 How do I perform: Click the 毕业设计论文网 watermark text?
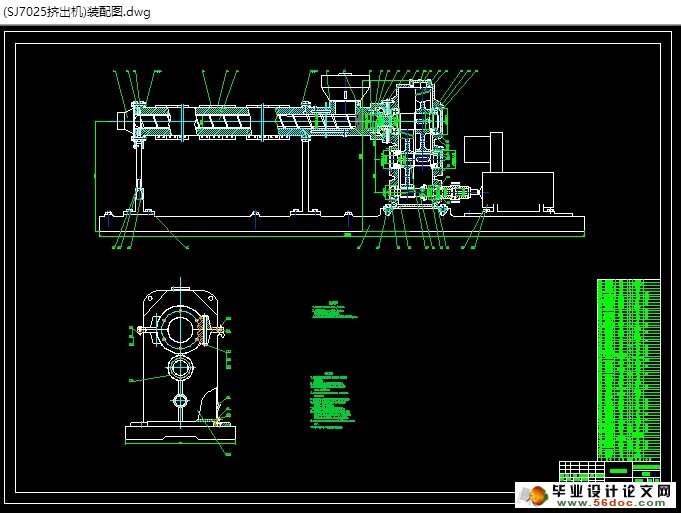610,491
